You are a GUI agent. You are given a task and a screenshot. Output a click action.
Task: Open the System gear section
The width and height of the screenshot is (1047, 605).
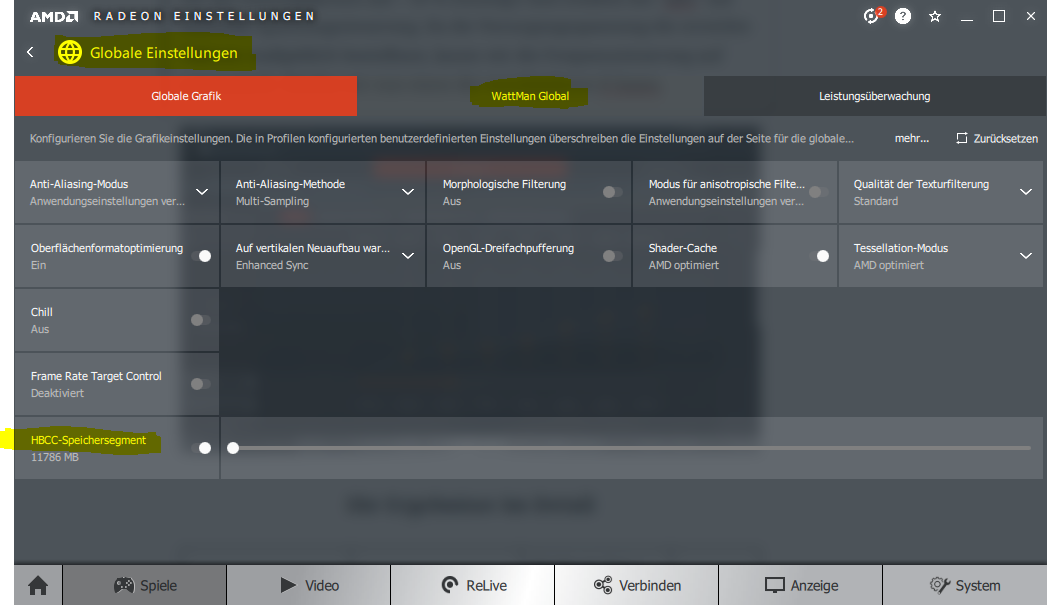(964, 585)
